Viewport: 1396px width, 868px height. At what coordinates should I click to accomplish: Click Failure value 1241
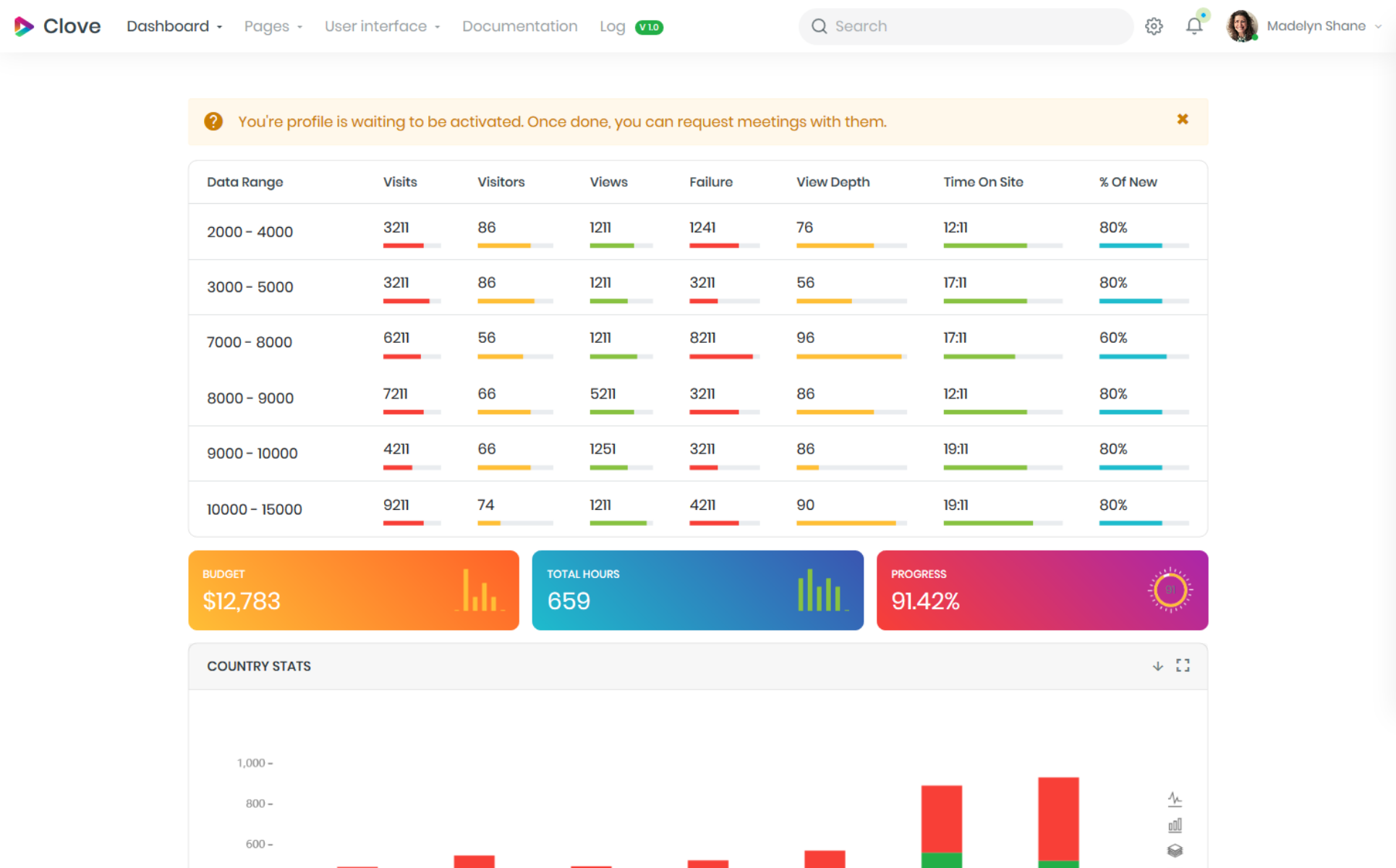[702, 228]
